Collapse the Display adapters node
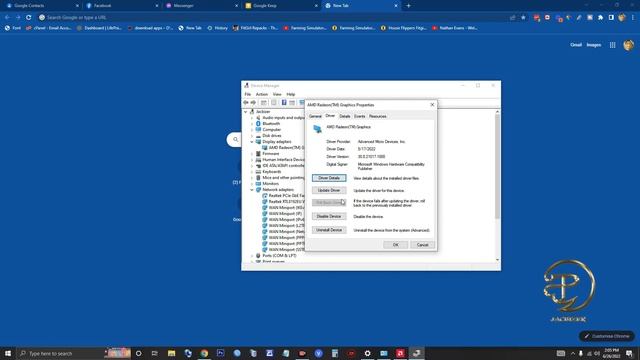The width and height of the screenshot is (640, 360). click(x=252, y=142)
